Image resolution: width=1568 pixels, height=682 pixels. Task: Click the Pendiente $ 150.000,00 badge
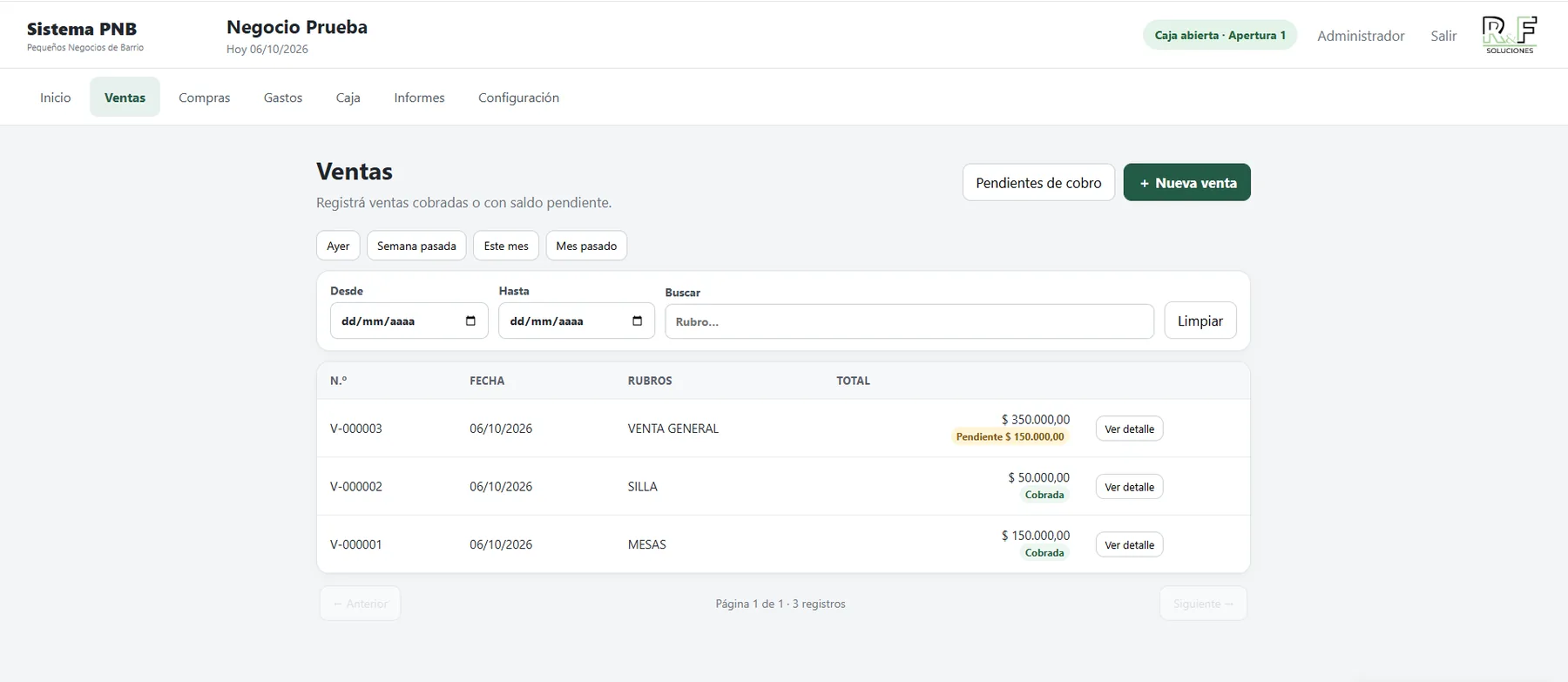(x=1010, y=436)
